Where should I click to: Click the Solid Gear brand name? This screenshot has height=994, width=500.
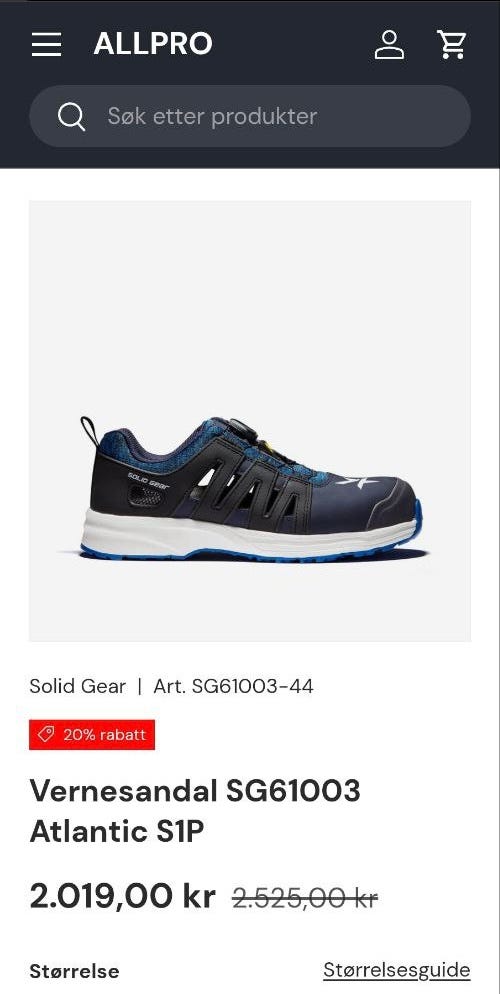point(77,686)
